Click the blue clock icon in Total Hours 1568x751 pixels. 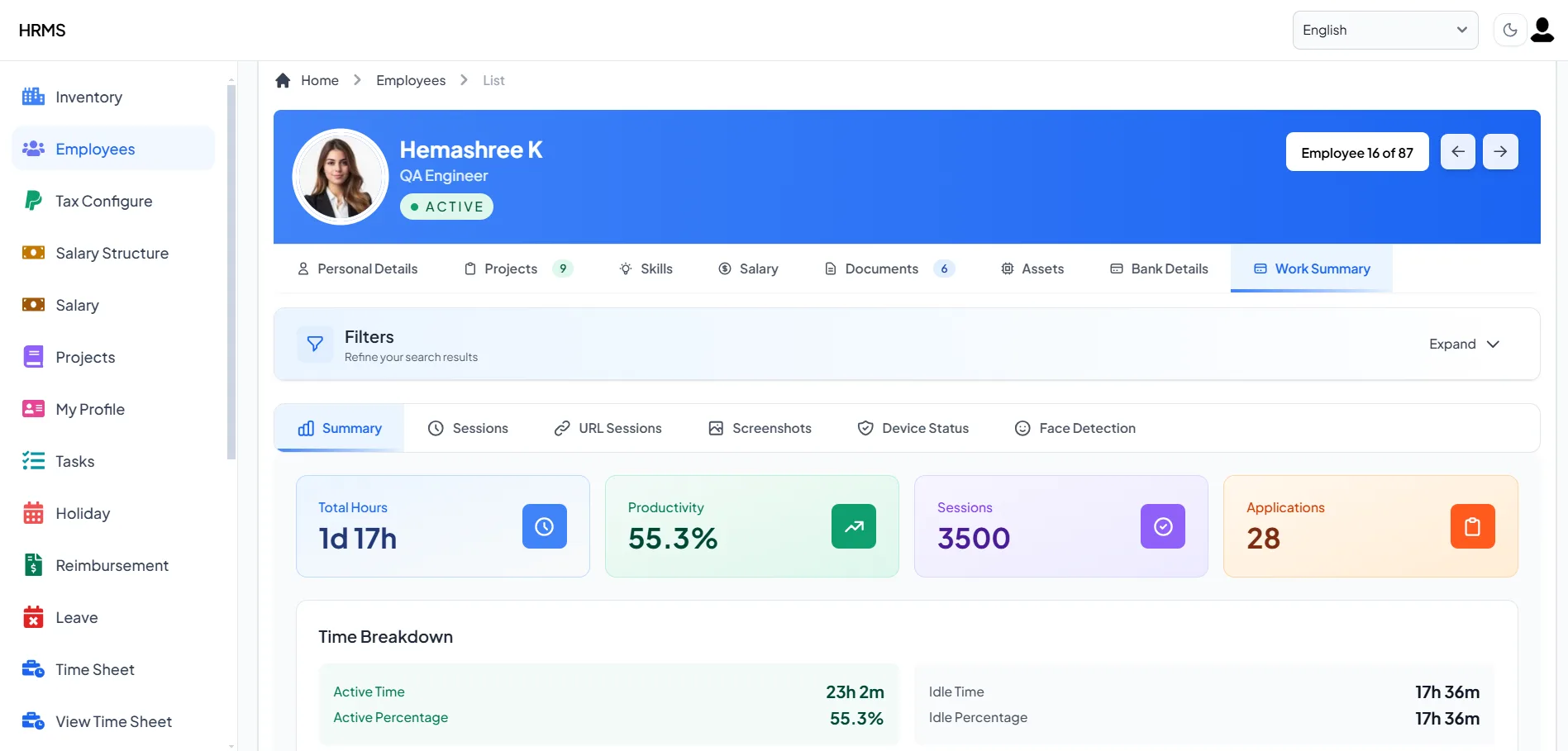coord(544,526)
